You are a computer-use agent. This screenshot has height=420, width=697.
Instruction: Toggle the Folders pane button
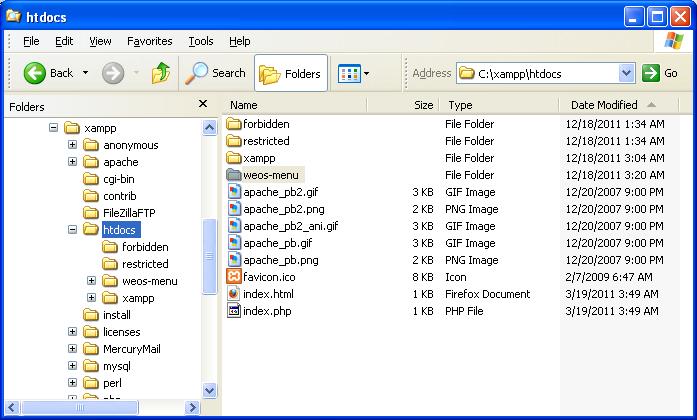coord(291,73)
